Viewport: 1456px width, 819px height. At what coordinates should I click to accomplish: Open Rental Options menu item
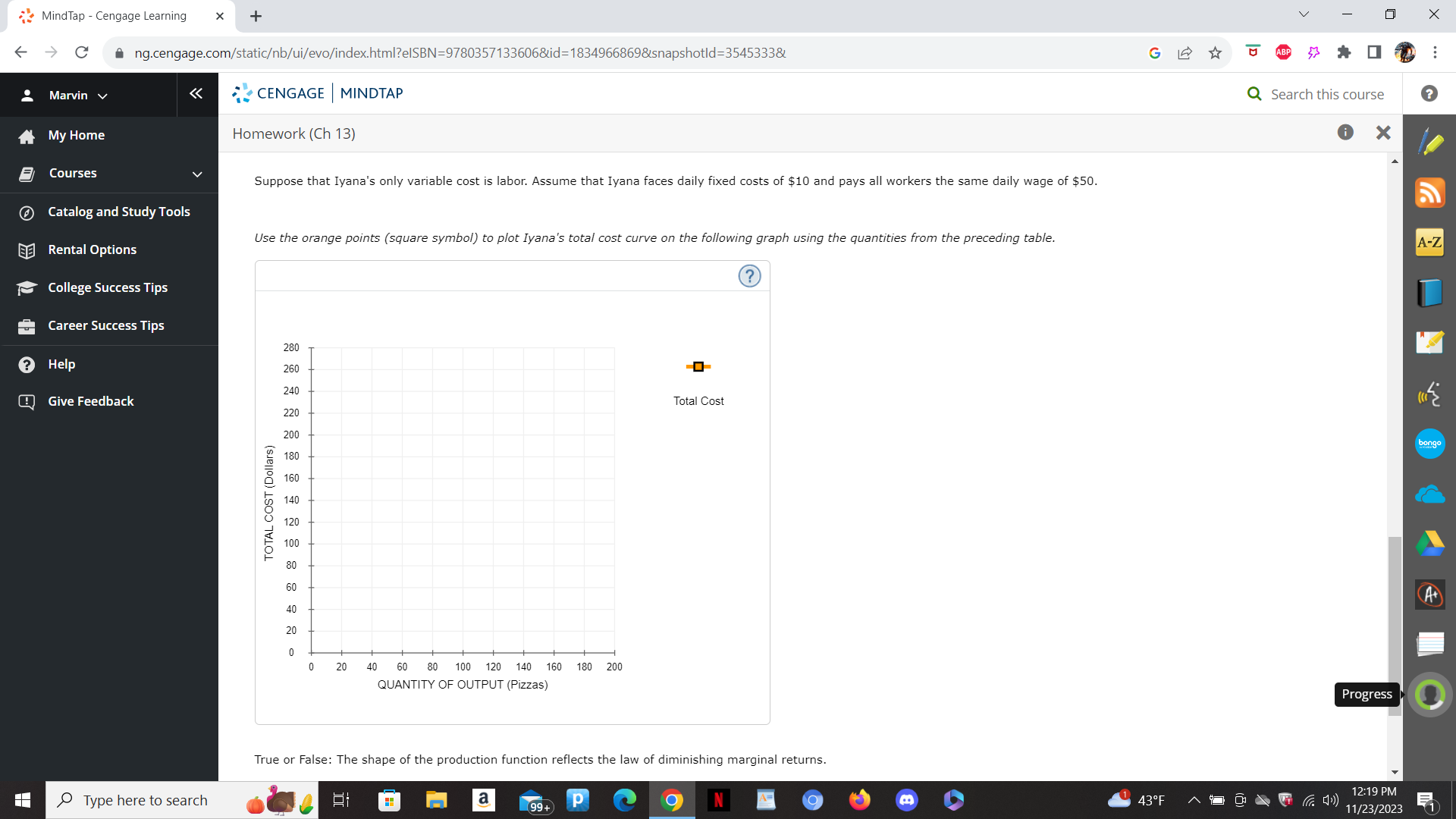pyautogui.click(x=92, y=249)
